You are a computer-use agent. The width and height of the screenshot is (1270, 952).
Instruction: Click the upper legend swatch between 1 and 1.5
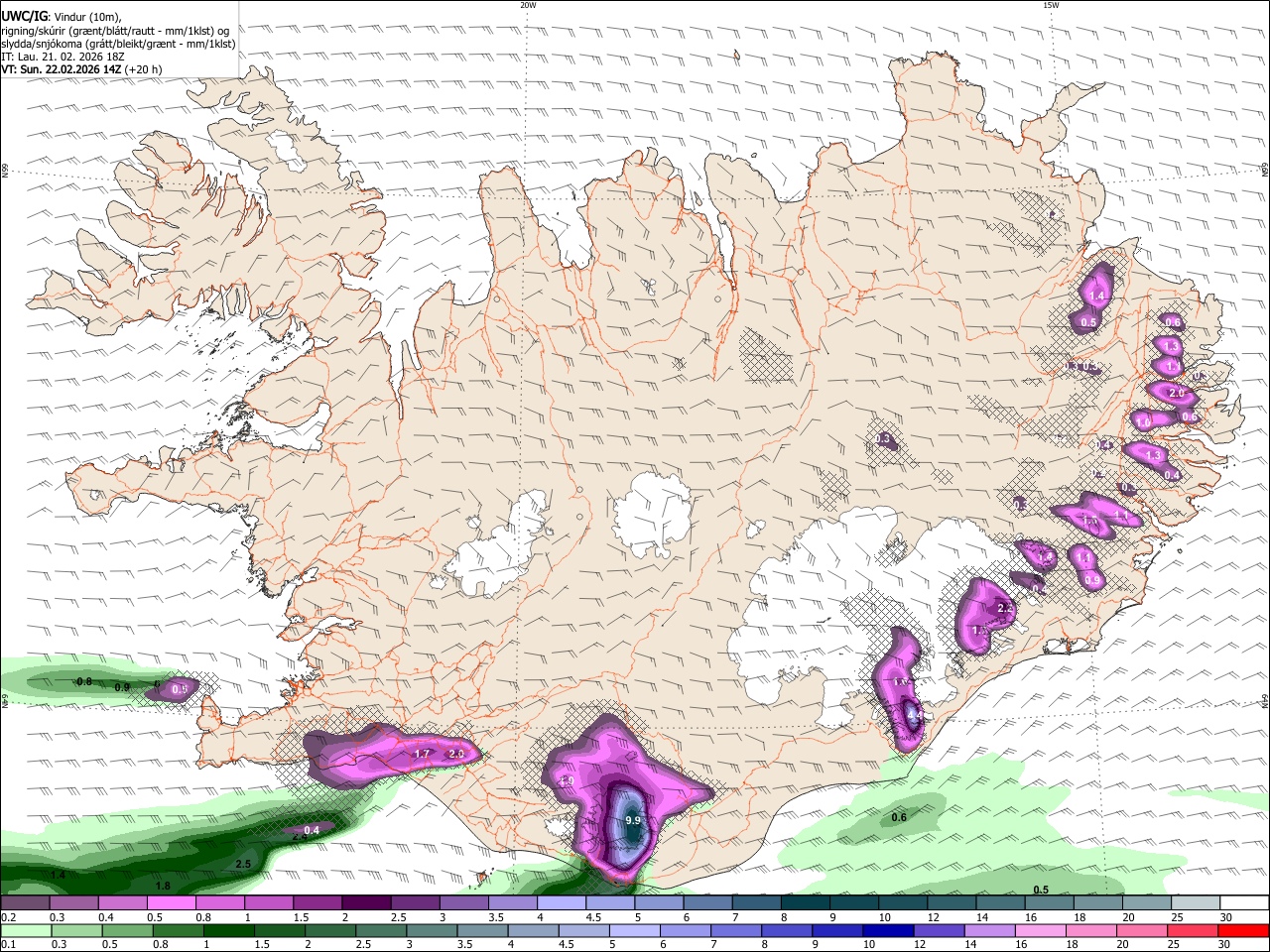[268, 903]
